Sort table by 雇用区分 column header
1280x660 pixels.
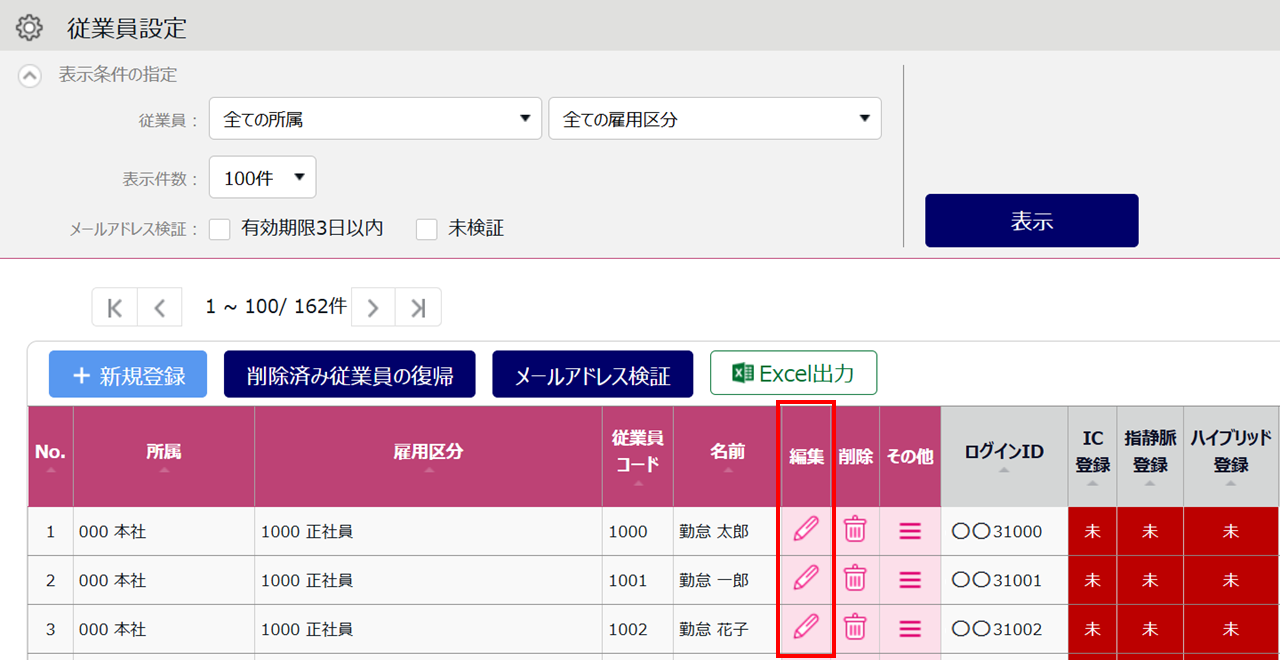click(428, 456)
